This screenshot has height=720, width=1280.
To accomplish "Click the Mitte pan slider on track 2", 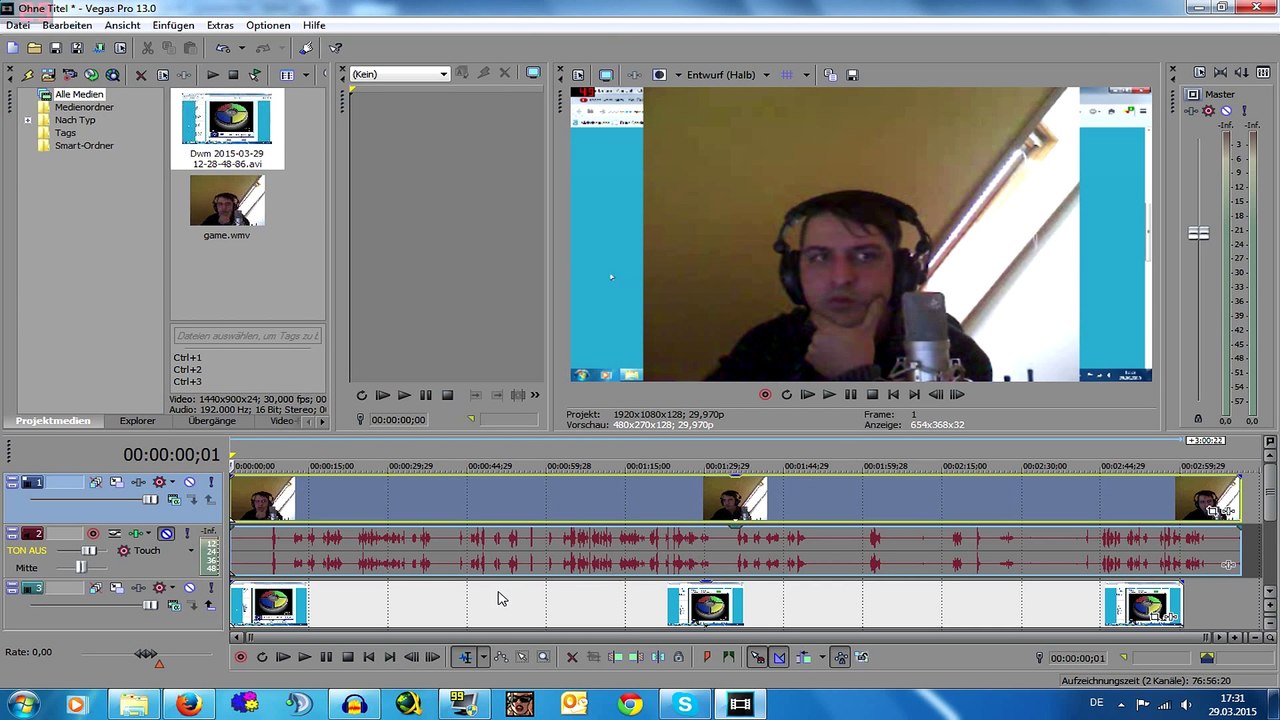I will click(81, 568).
